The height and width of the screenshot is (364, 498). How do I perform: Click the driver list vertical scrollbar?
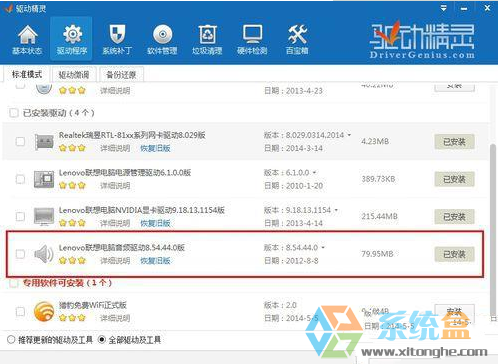[x=493, y=230]
